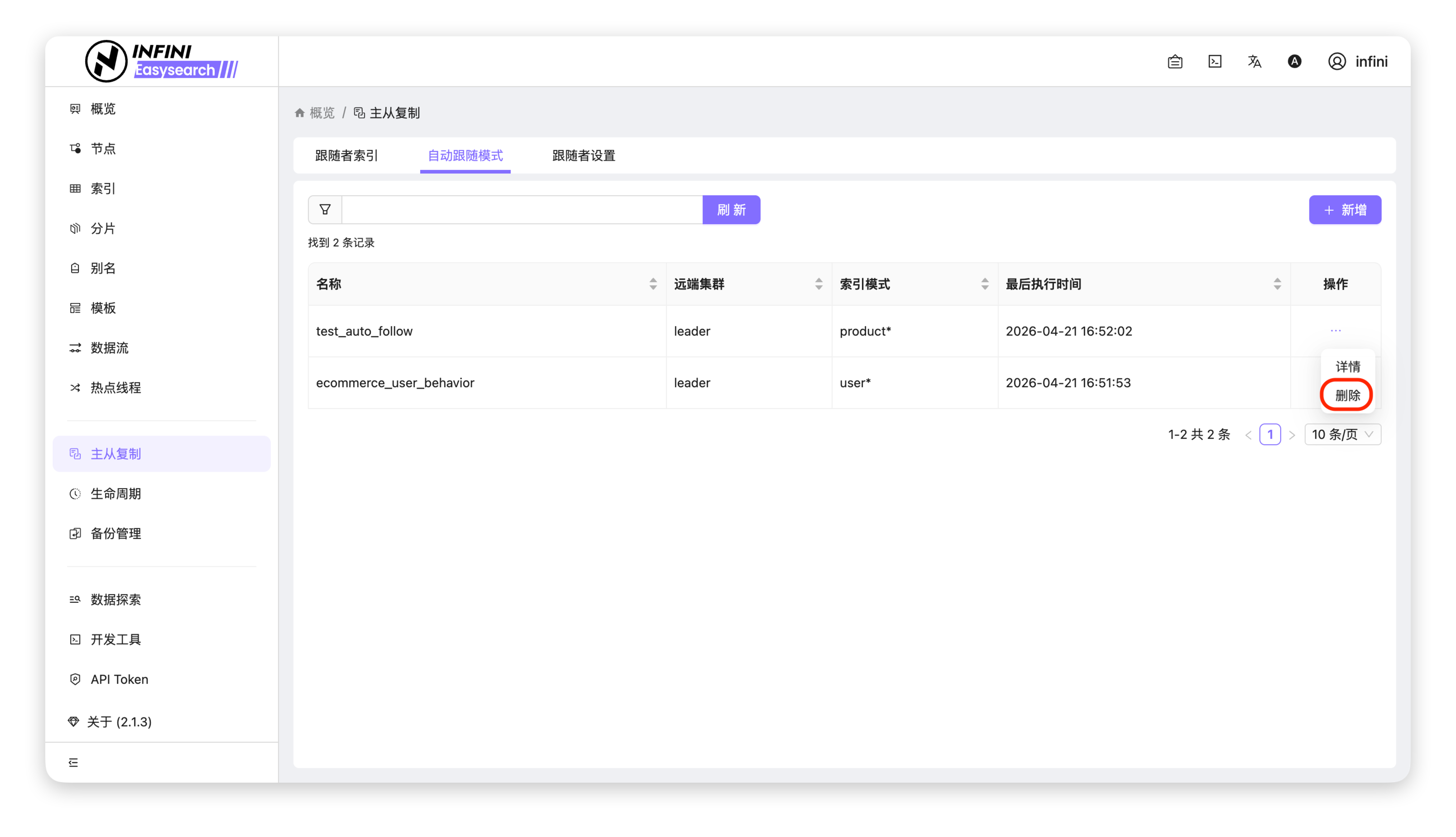This screenshot has width=1456, height=837.
Task: Open actions menu for test_auto_follow row
Action: 1335,331
